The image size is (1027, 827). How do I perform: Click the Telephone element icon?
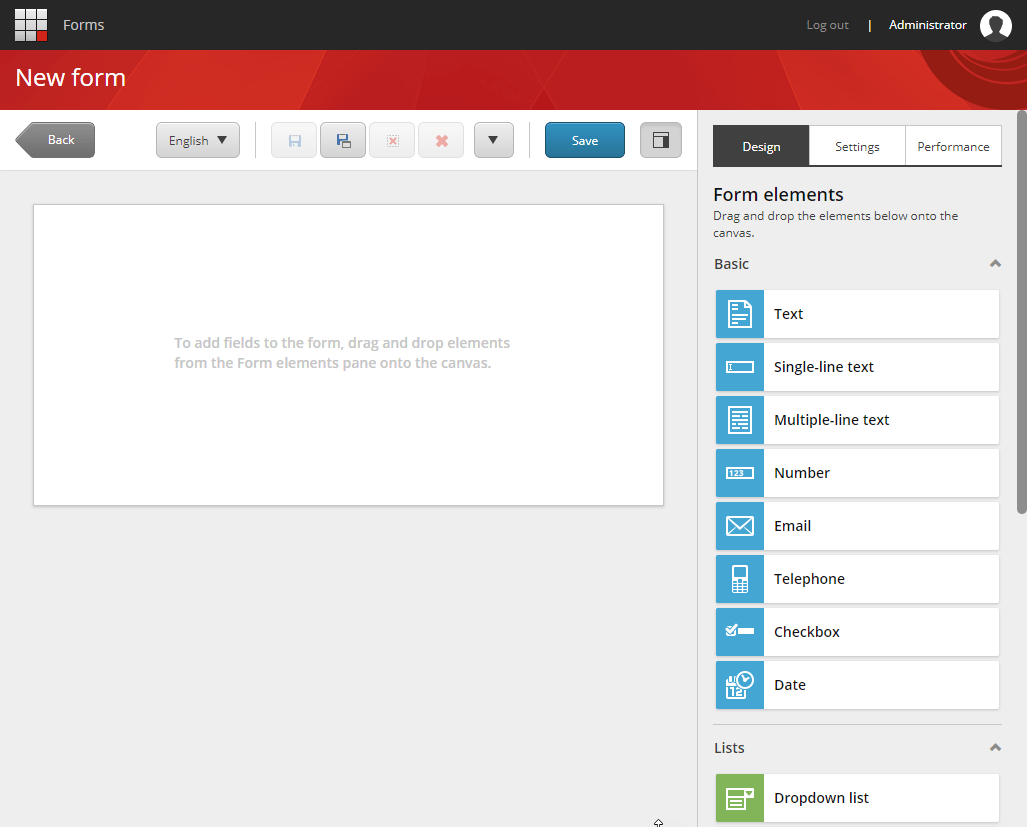click(738, 578)
